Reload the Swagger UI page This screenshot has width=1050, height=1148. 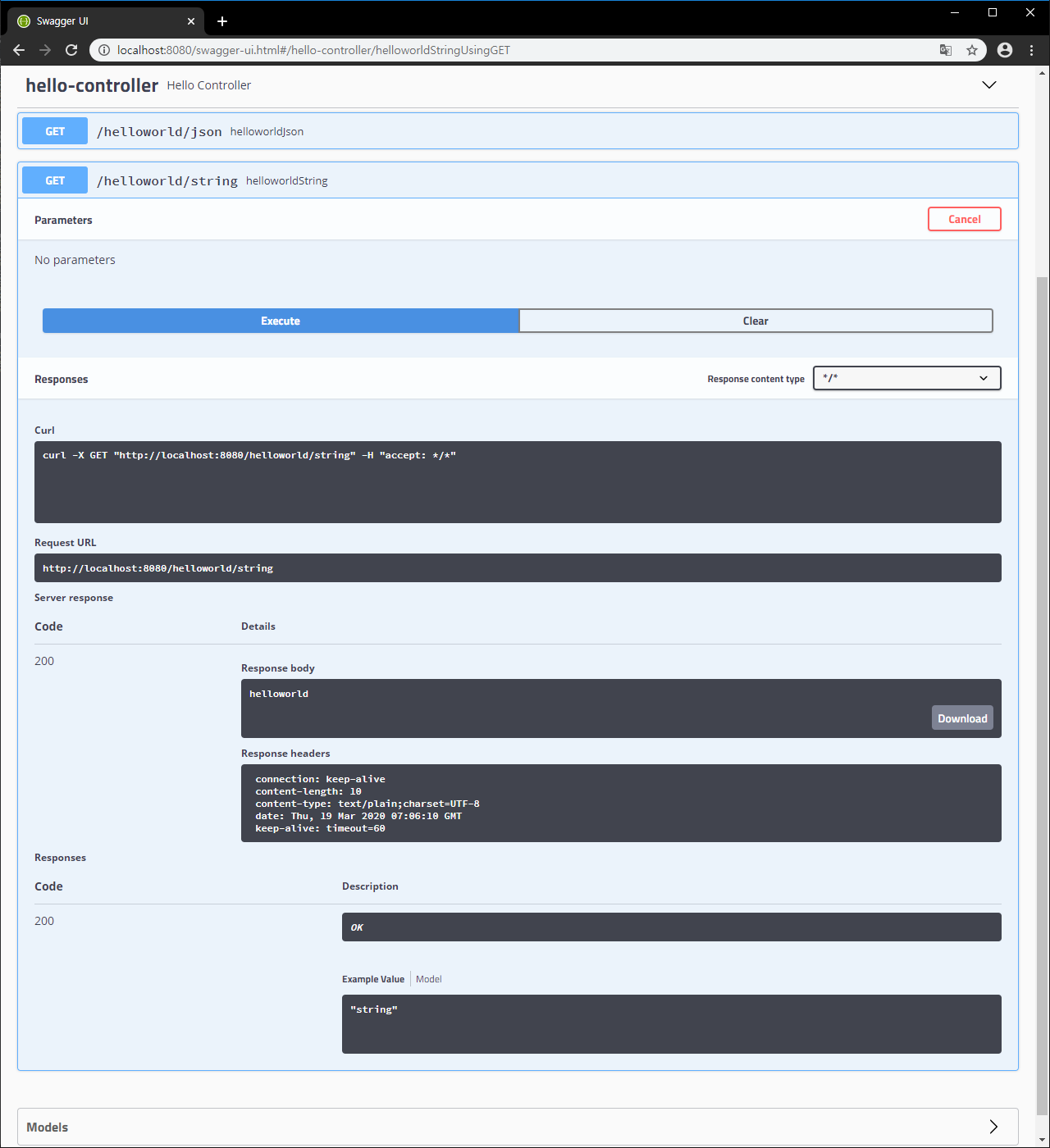(71, 50)
